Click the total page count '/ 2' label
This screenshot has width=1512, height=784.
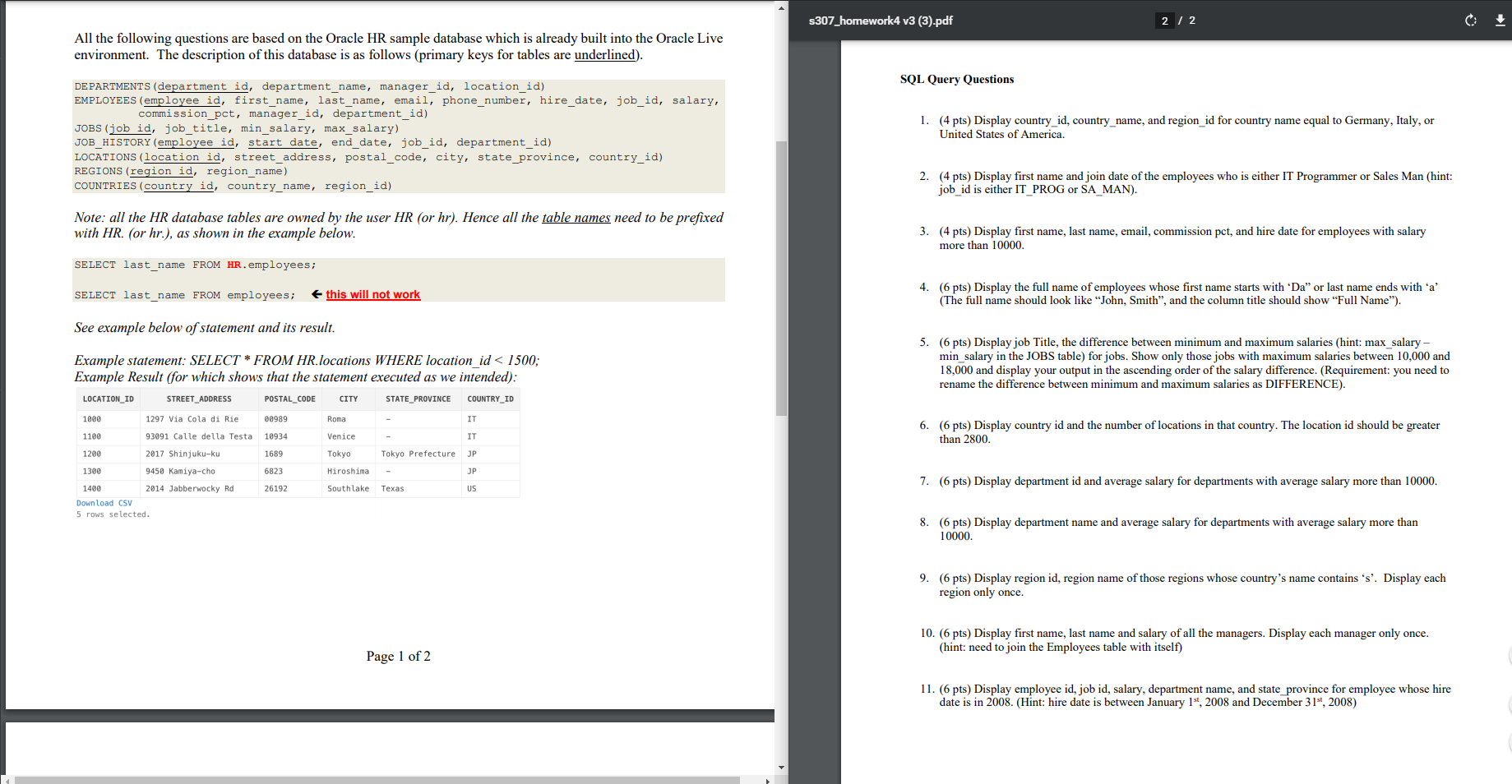click(x=1187, y=21)
